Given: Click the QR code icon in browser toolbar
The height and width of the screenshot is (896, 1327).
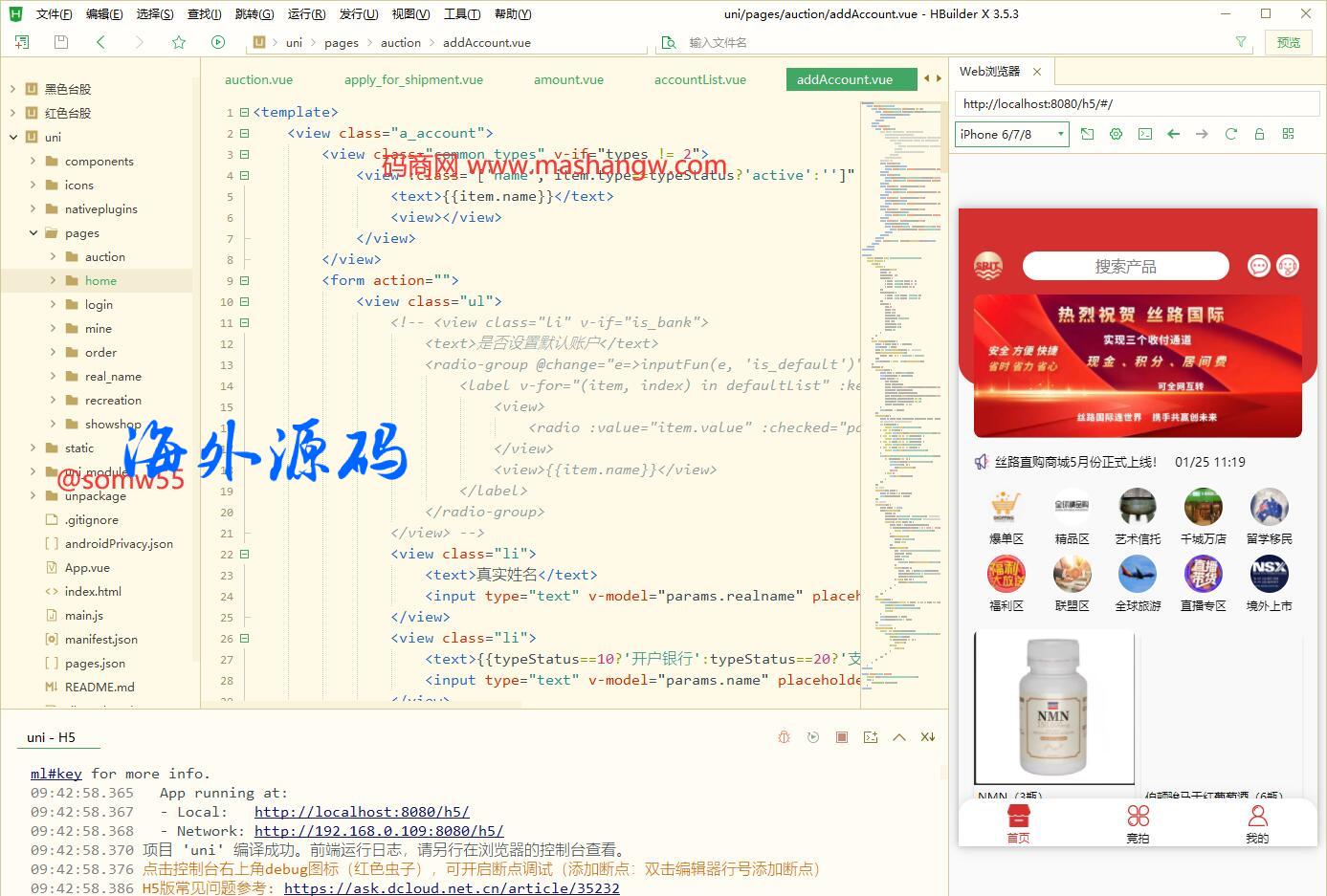Looking at the screenshot, I should [1288, 134].
